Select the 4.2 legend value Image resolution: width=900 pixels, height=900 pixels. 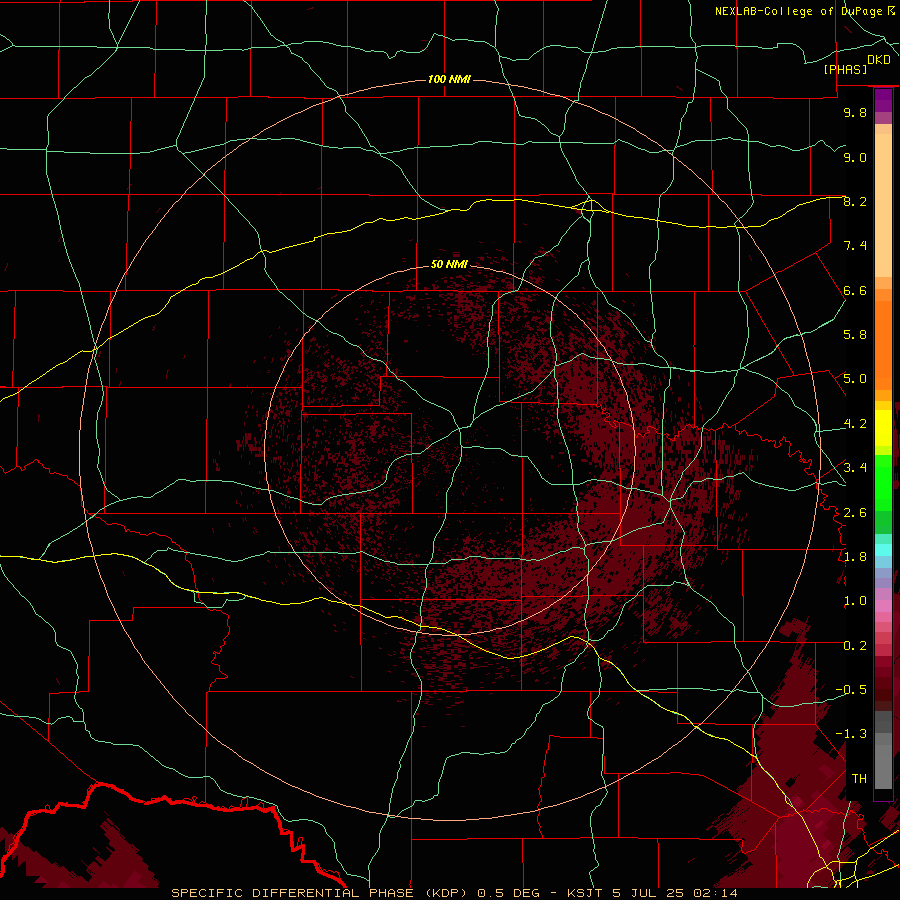855,424
